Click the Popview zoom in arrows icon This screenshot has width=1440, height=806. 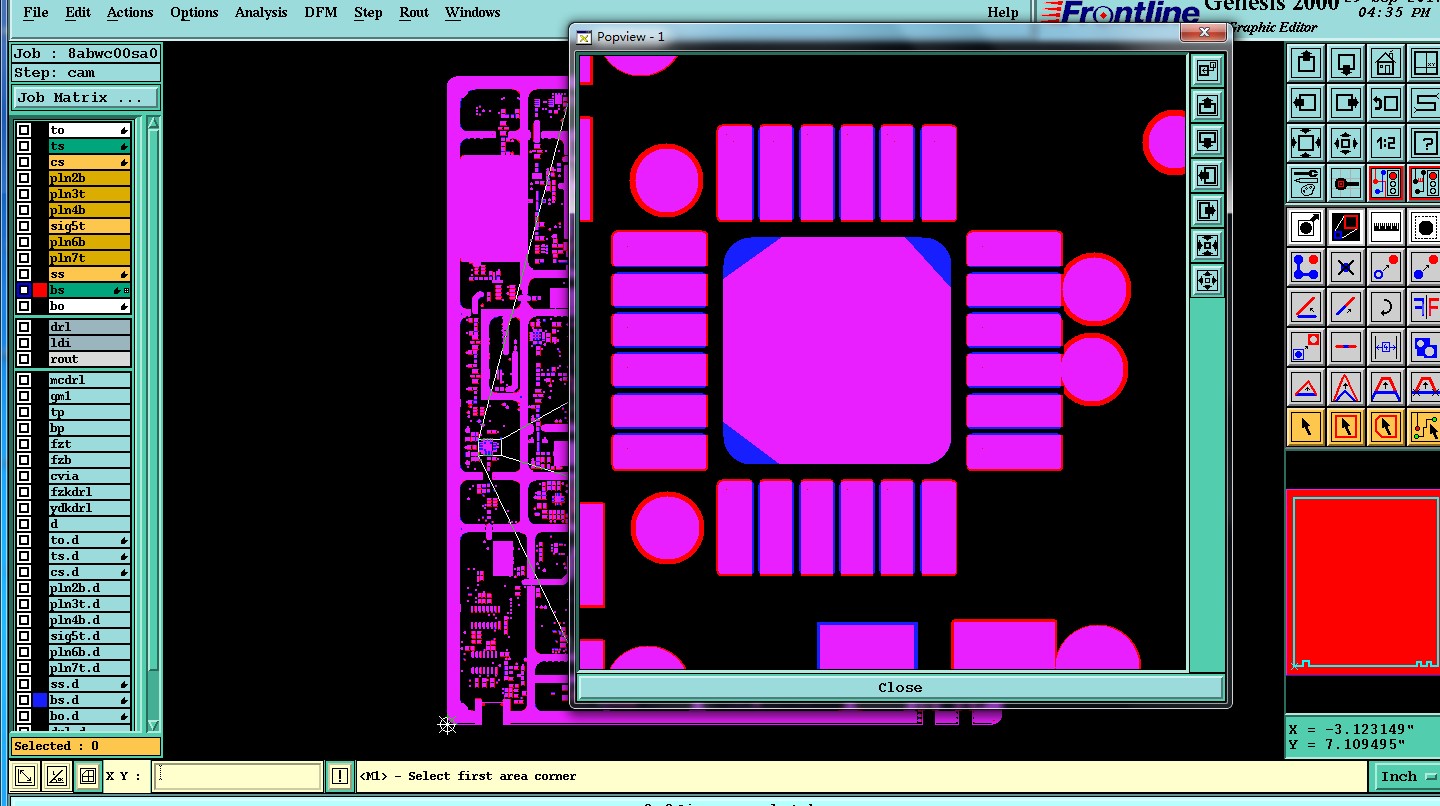click(x=1207, y=245)
